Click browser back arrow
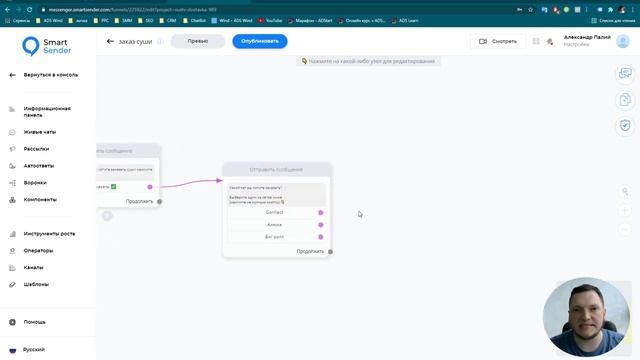640x360 pixels. point(8,9)
